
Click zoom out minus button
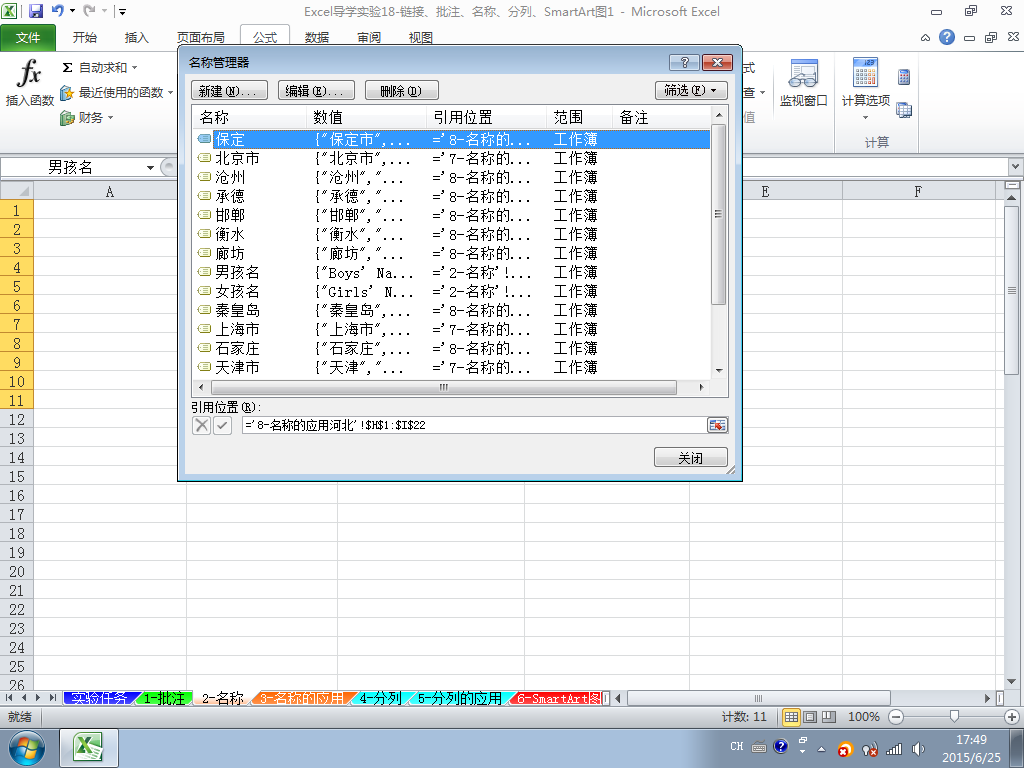tap(896, 717)
